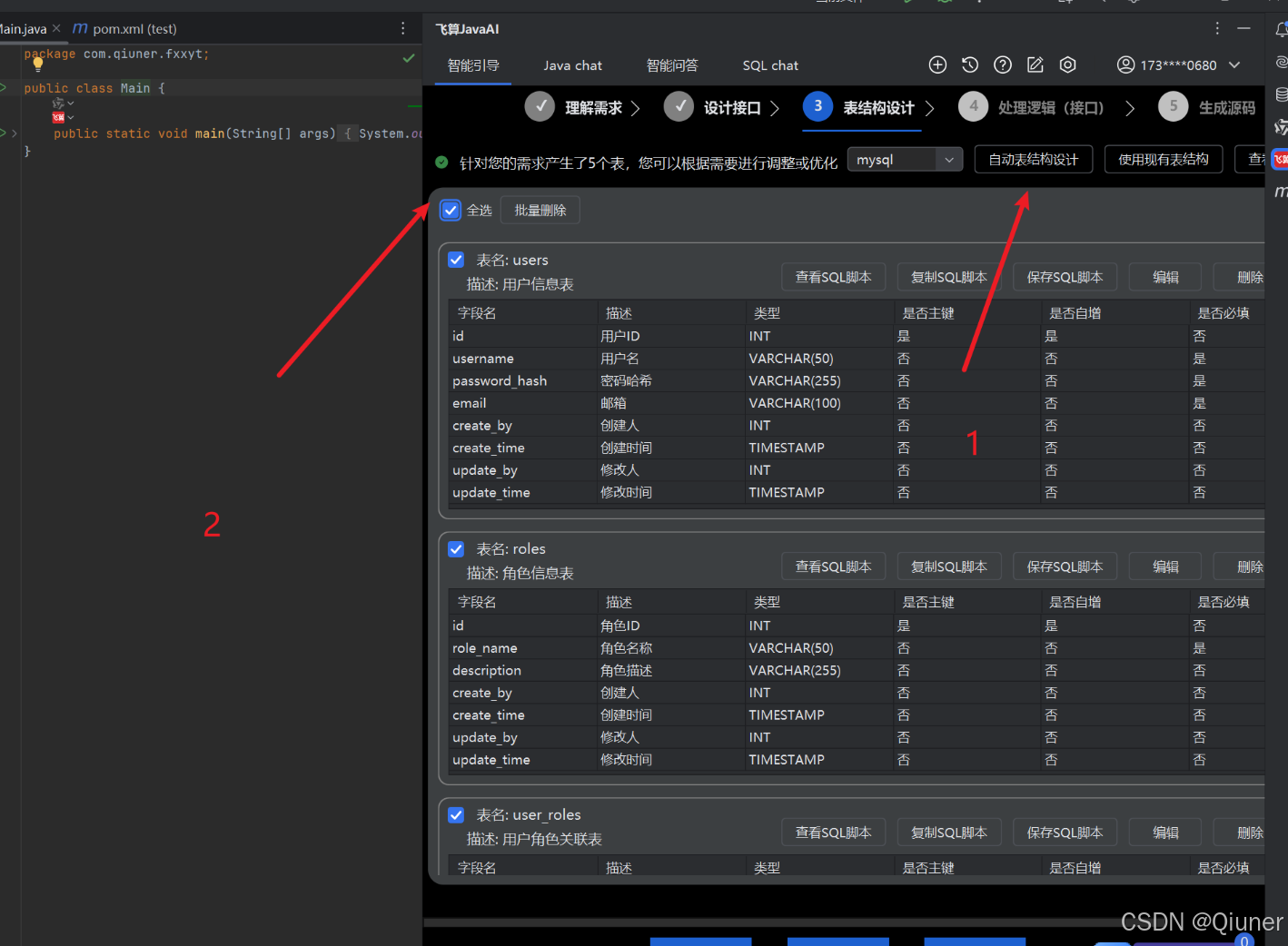
Task: Click step 3 circle for 表结构设计
Action: coord(817,106)
